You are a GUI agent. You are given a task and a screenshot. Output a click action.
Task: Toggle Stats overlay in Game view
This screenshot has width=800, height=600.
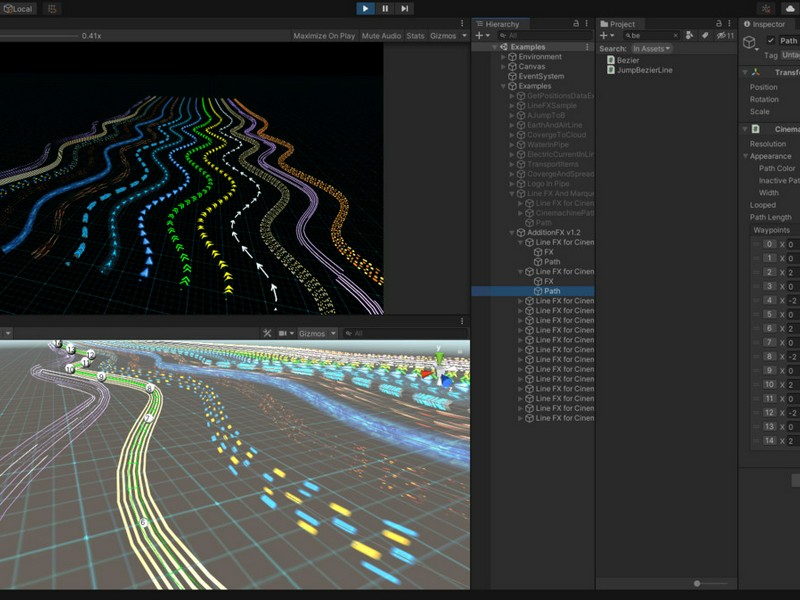415,36
